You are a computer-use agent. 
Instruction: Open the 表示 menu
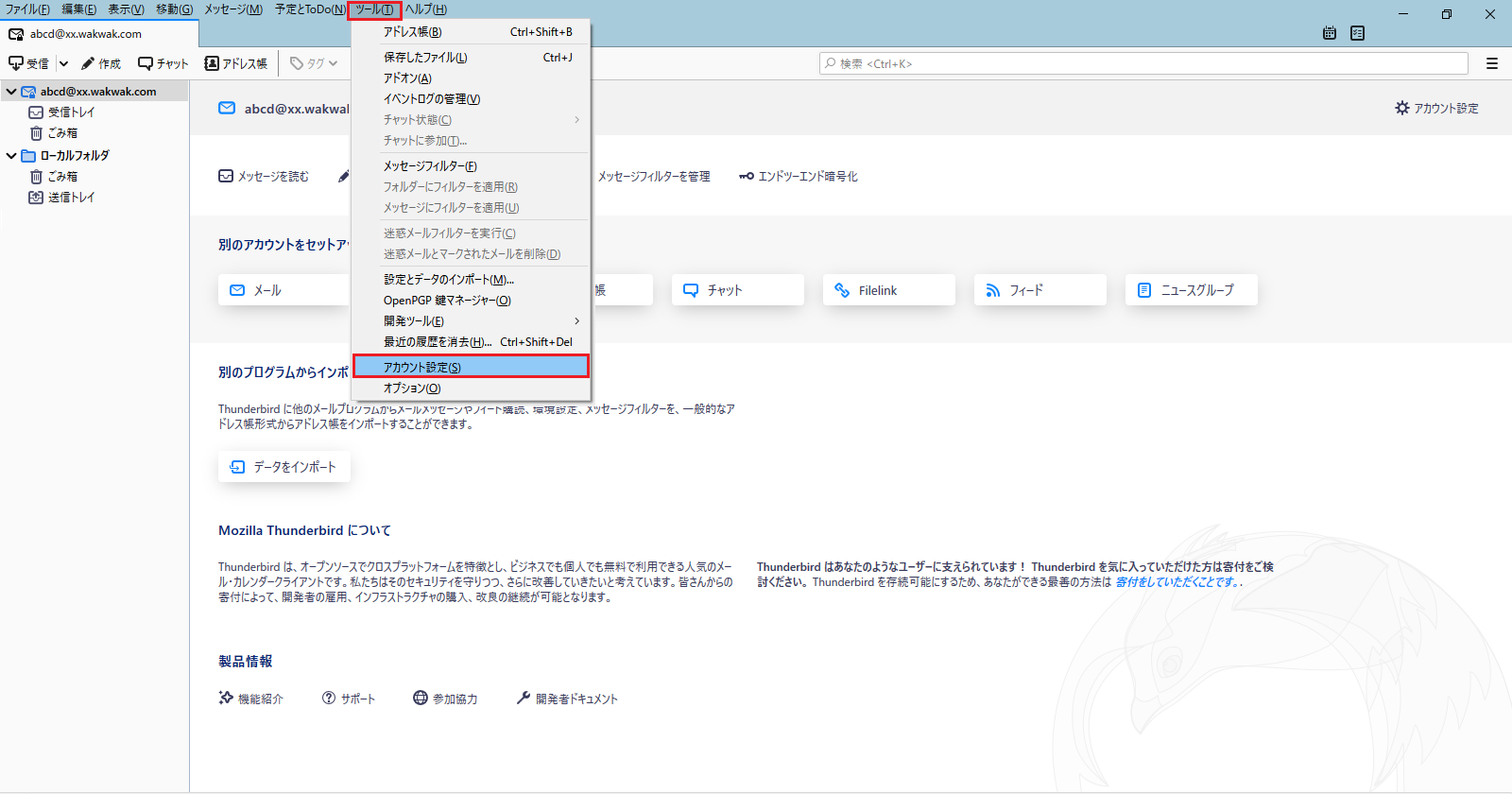tap(126, 9)
